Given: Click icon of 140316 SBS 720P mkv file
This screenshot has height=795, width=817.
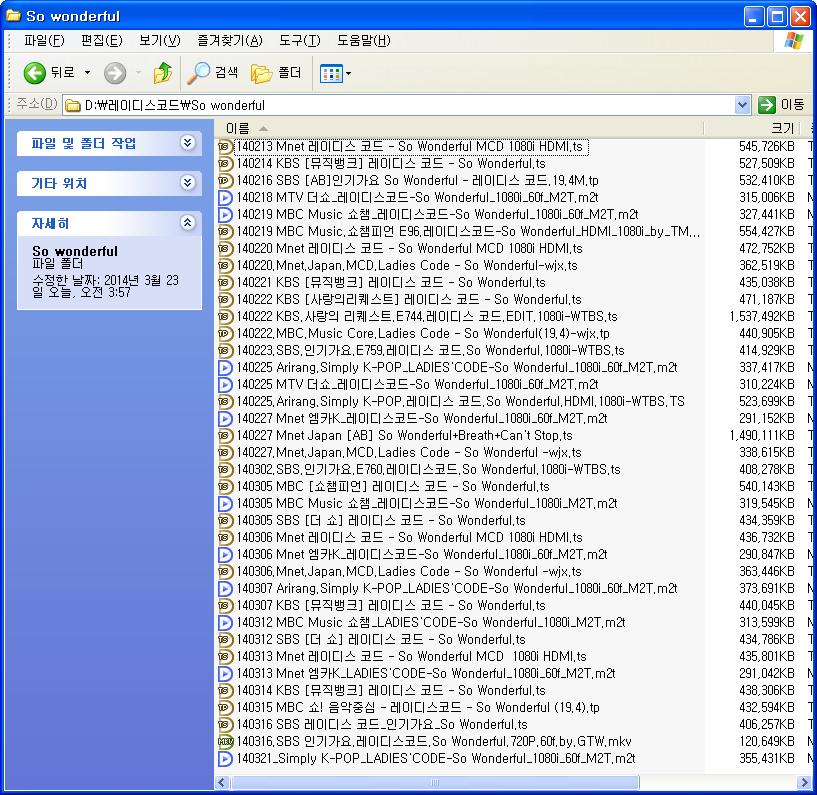Looking at the screenshot, I should [x=225, y=741].
